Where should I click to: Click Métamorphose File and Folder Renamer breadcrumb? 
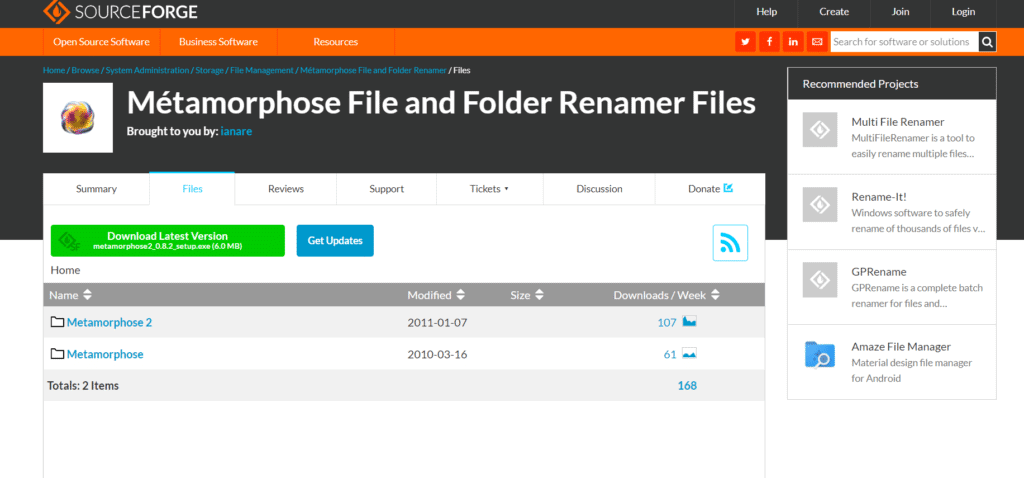(x=373, y=70)
